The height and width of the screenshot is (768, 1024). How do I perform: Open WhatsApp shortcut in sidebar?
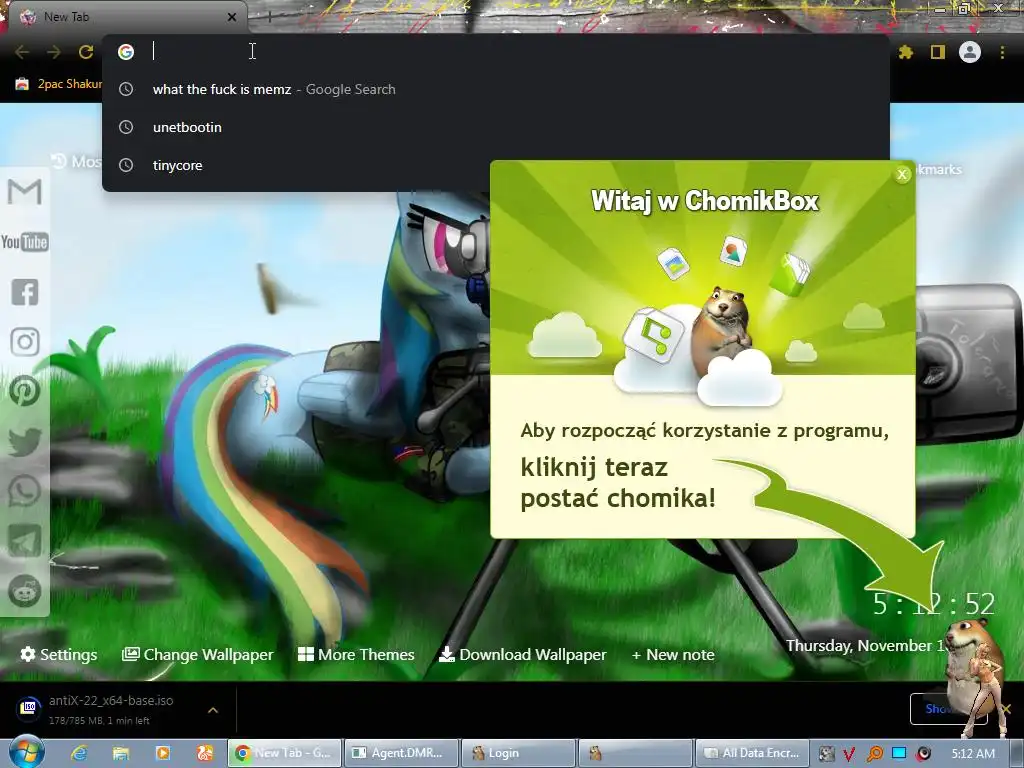pyautogui.click(x=25, y=491)
